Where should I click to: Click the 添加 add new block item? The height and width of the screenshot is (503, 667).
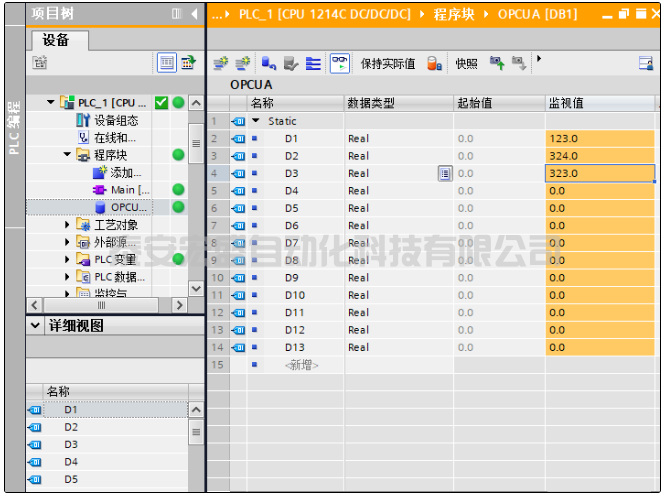click(124, 173)
